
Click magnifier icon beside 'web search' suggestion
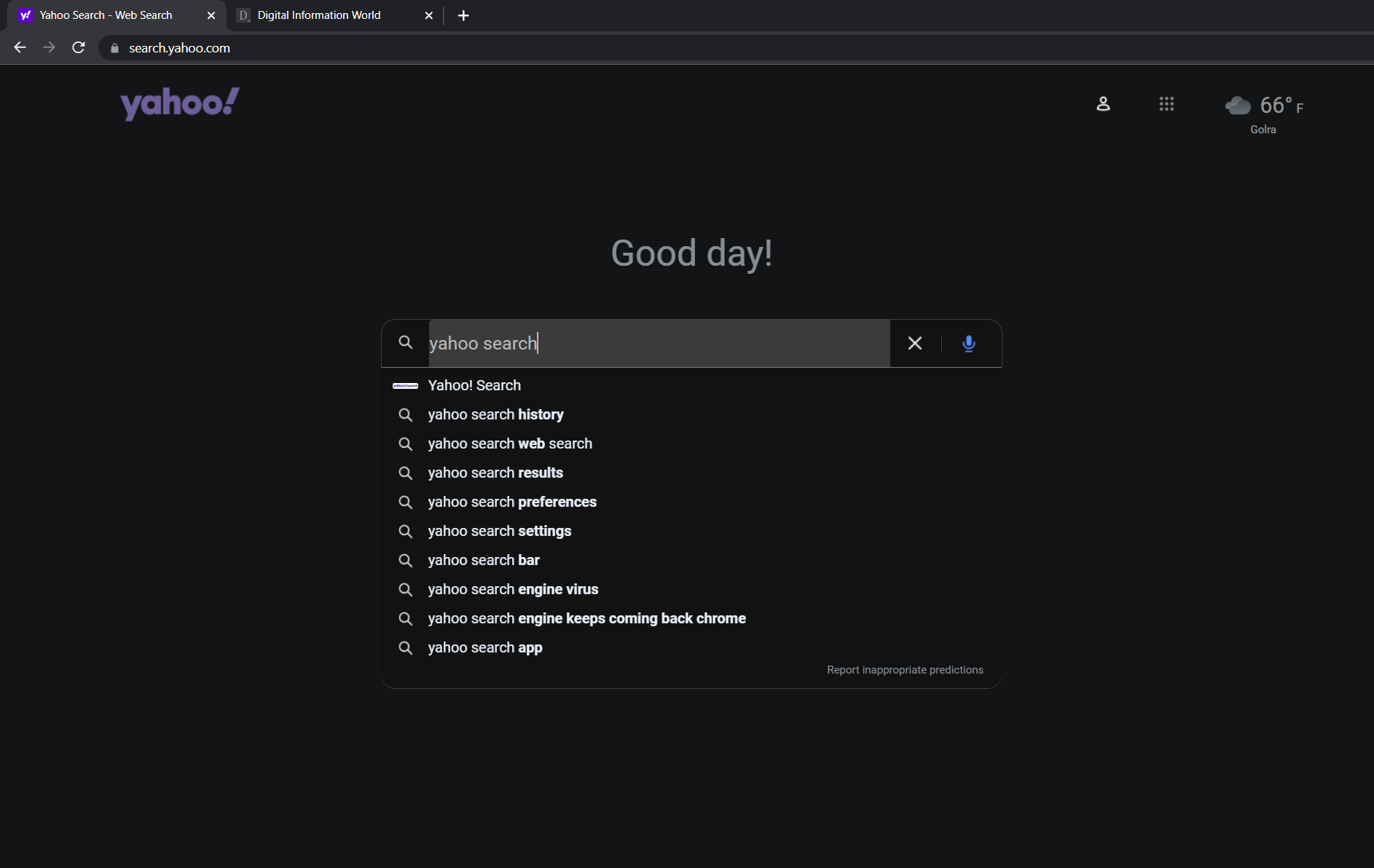click(405, 443)
